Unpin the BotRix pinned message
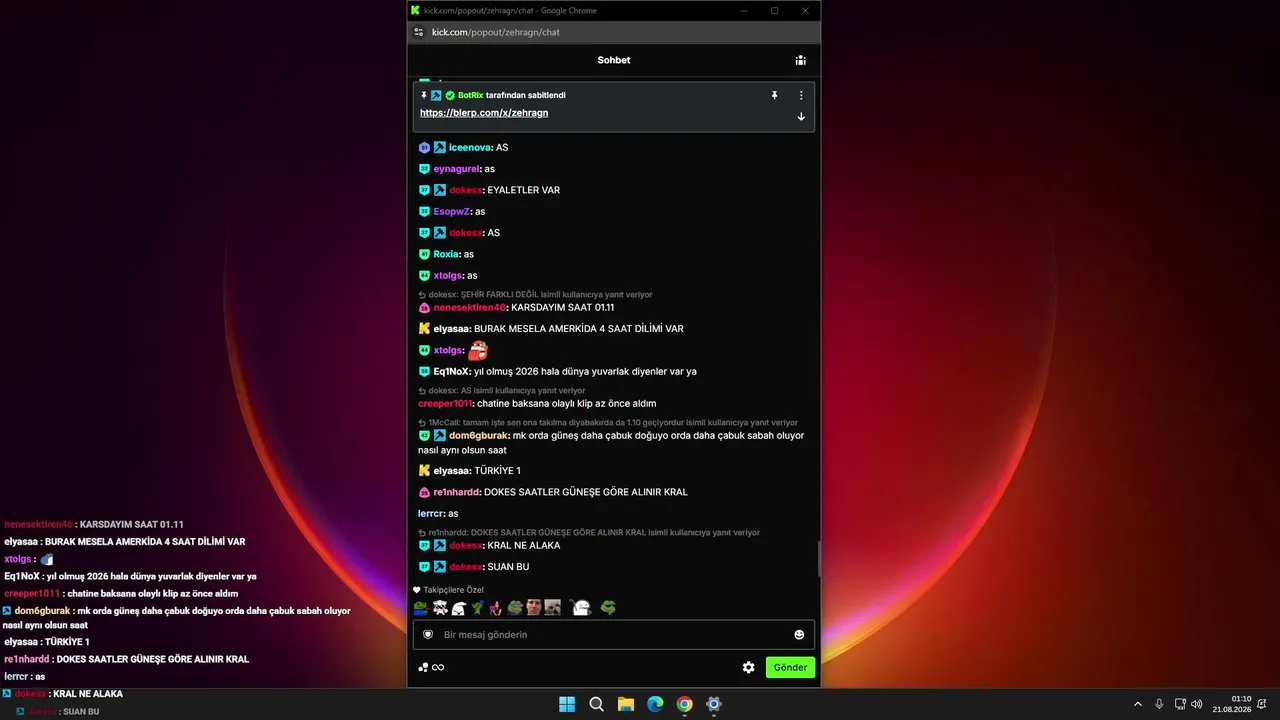The height and width of the screenshot is (720, 1280). 774,95
